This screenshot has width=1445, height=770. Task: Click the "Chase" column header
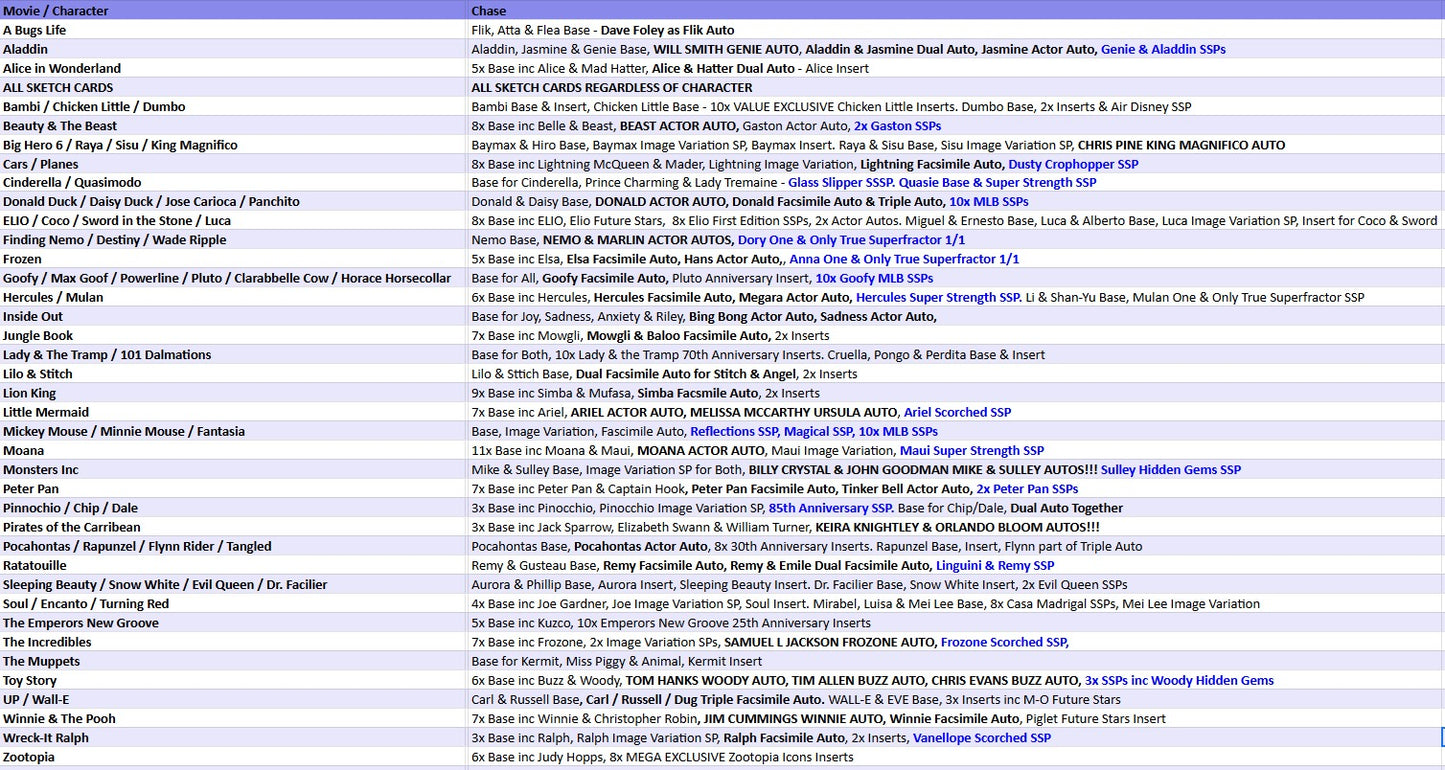pos(489,11)
